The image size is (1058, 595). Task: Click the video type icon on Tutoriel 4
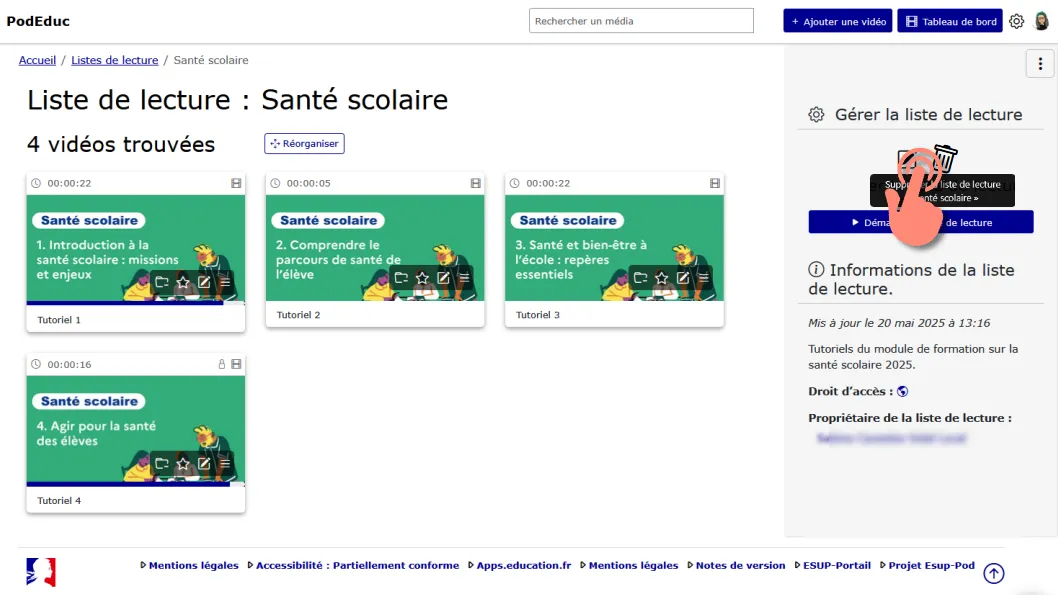coord(236,364)
